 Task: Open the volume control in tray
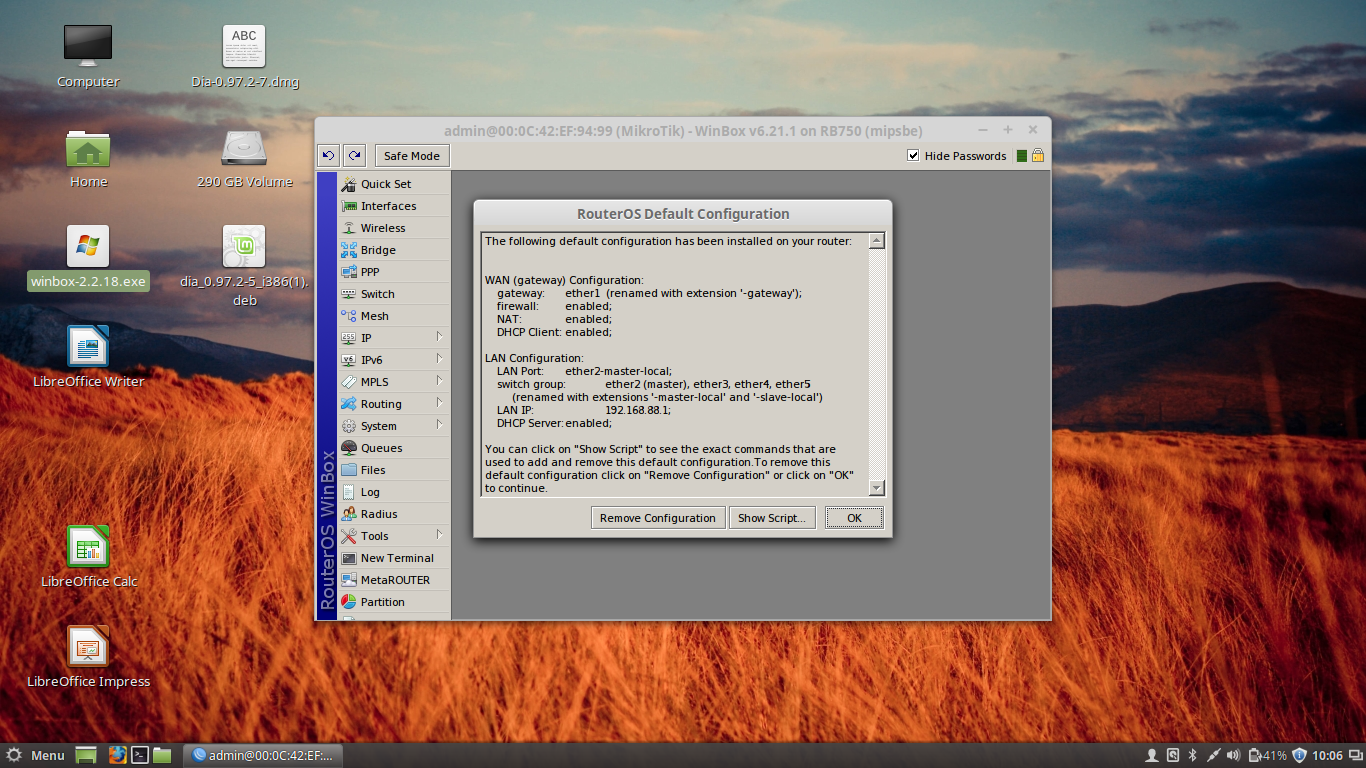click(x=1232, y=755)
